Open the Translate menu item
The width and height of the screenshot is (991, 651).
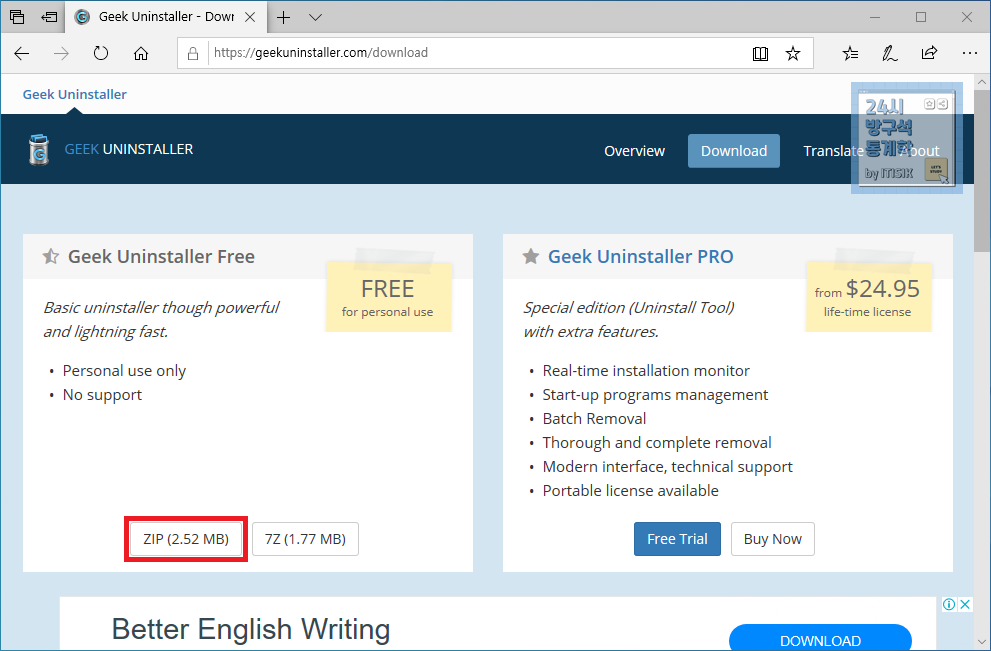pos(833,151)
